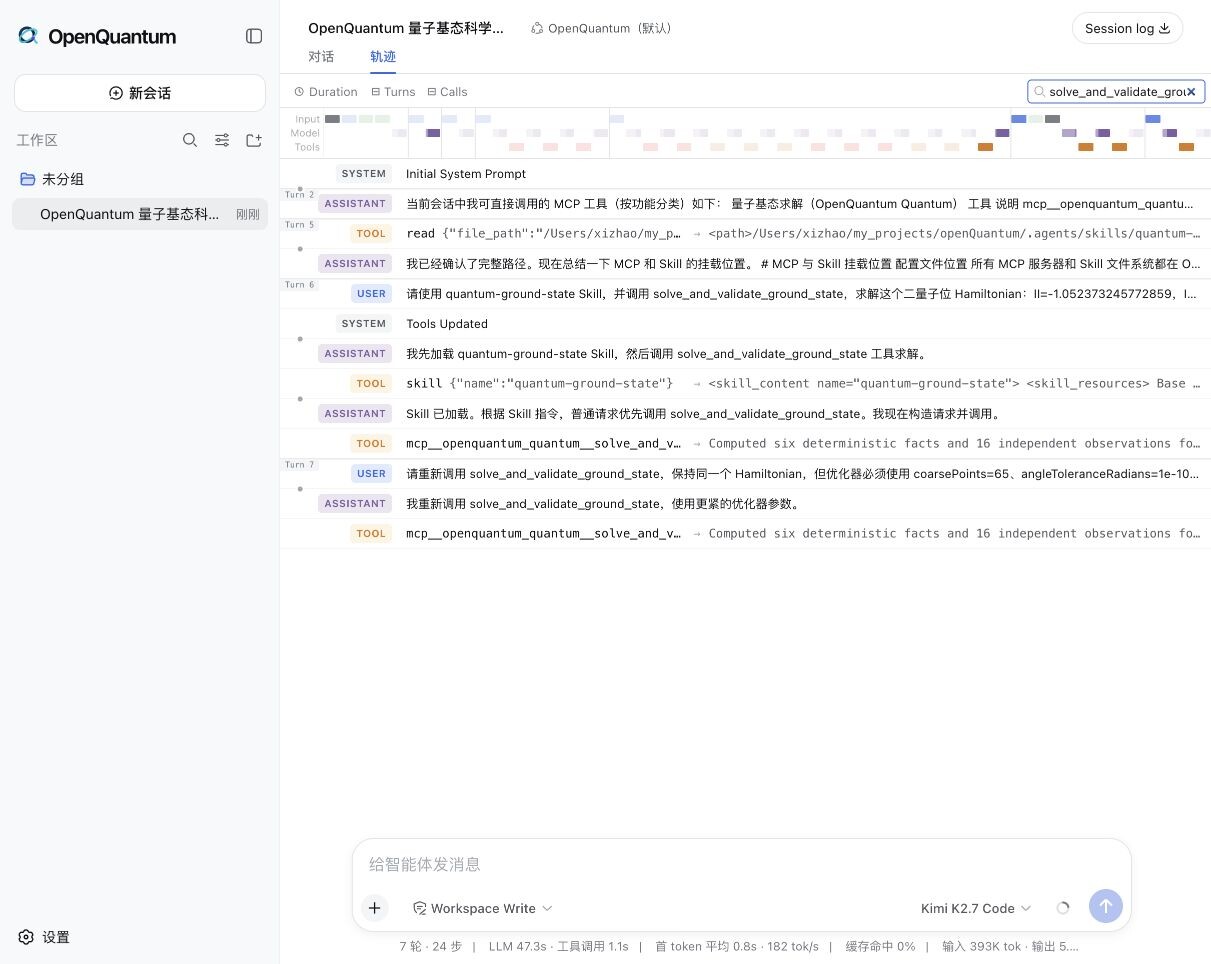
Task: Open the Kimi K2.7 Code model dropdown
Action: click(x=976, y=908)
